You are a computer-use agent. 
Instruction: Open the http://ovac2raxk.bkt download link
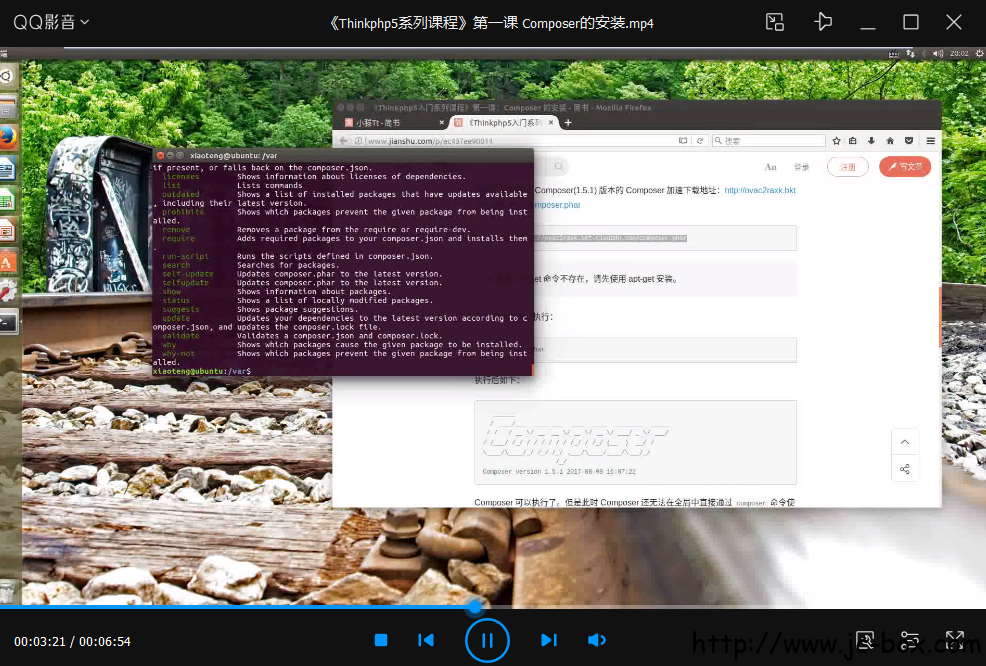click(760, 190)
